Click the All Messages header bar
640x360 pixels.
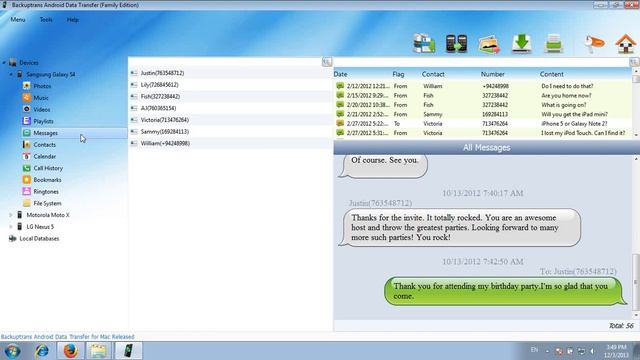(487, 147)
